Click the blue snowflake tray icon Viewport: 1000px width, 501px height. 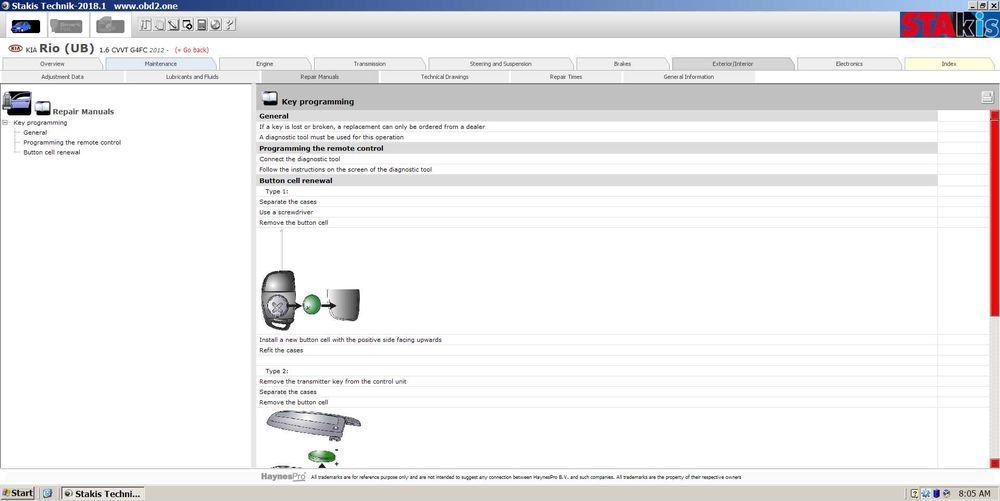click(925, 493)
